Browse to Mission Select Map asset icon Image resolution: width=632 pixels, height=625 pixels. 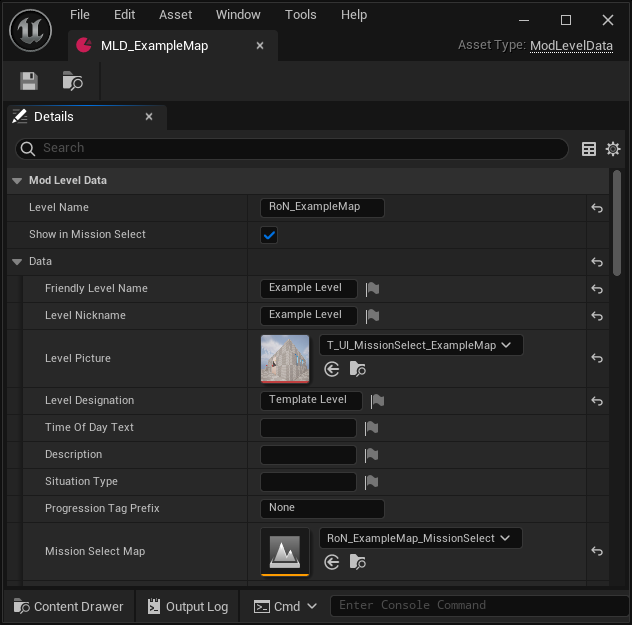point(357,562)
